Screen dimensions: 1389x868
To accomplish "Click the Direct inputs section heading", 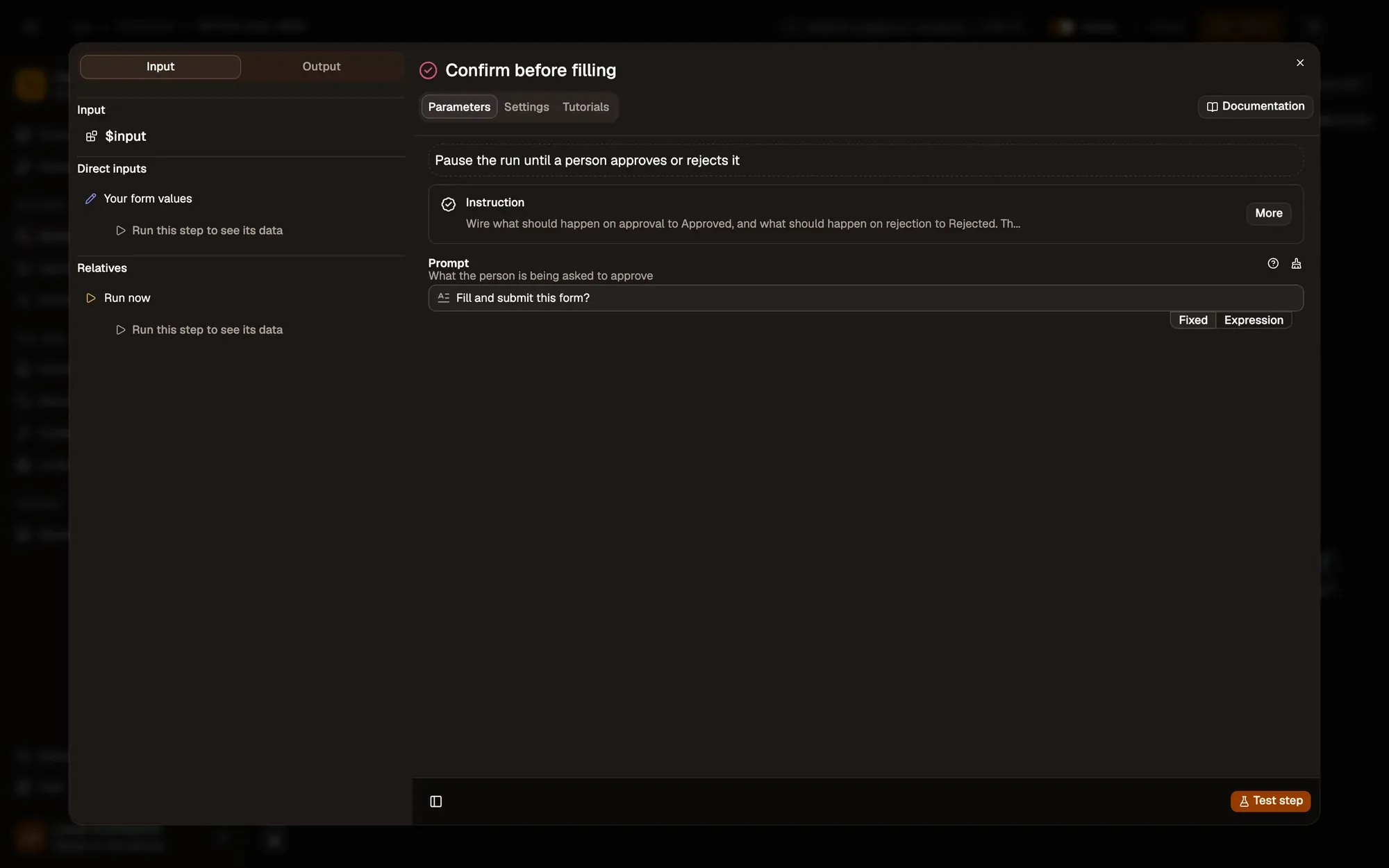I will pos(112,169).
